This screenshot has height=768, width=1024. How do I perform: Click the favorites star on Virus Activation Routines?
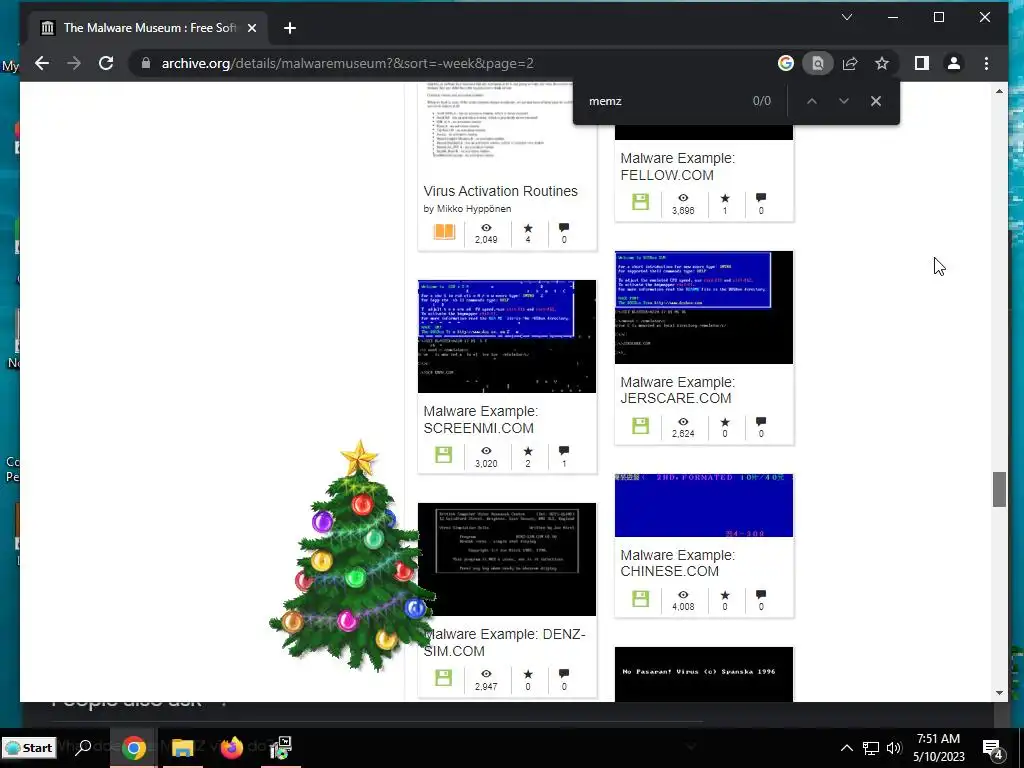[528, 228]
